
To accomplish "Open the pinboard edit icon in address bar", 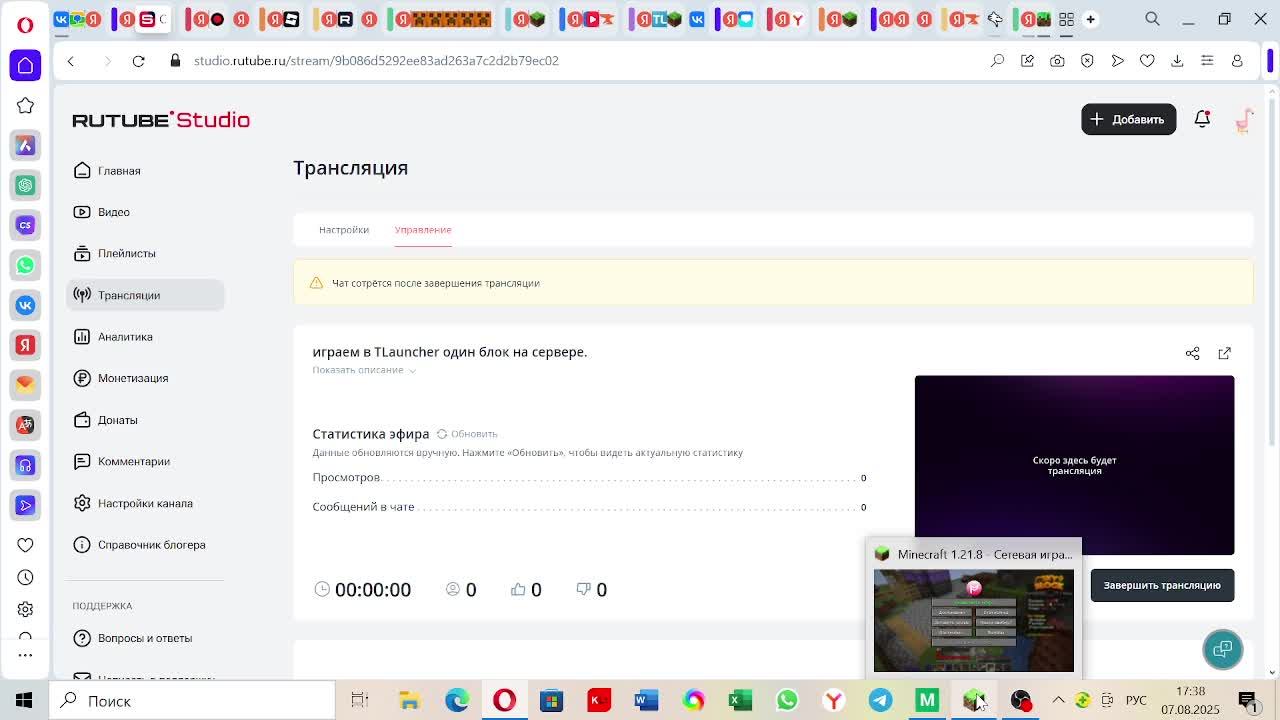I will click(1027, 61).
